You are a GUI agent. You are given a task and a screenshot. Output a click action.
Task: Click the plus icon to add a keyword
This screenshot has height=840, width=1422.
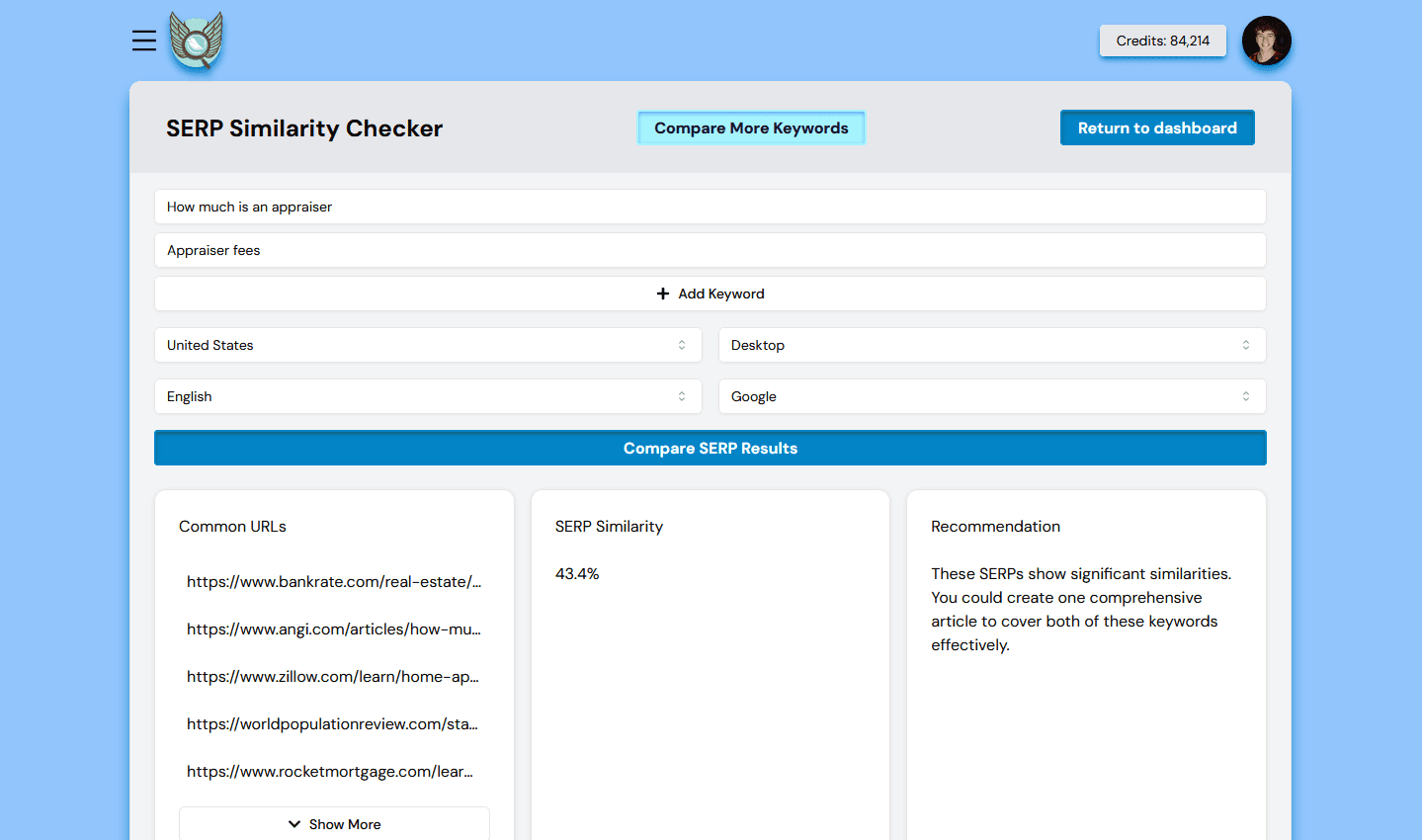tap(661, 293)
